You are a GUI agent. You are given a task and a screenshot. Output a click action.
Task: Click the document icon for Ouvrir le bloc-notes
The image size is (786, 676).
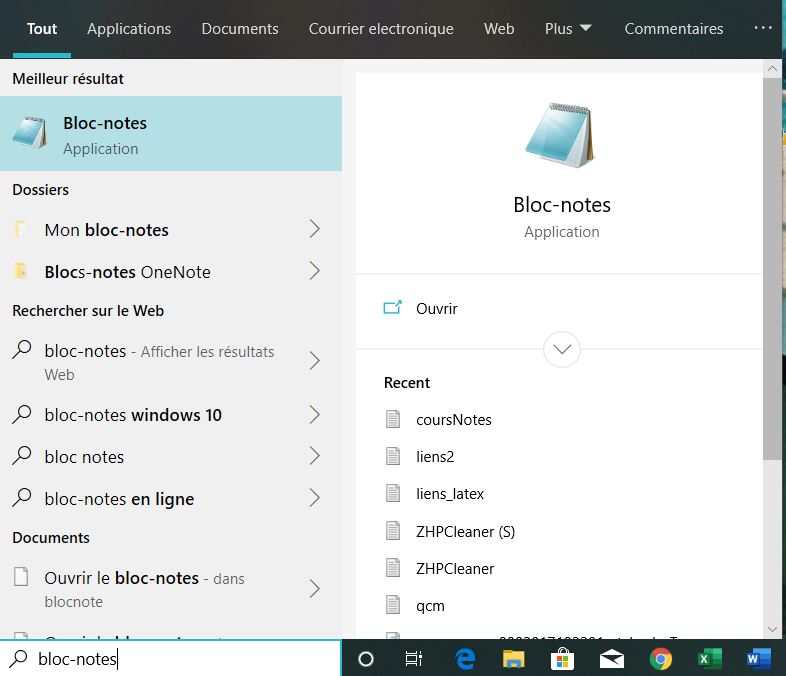pyautogui.click(x=21, y=576)
